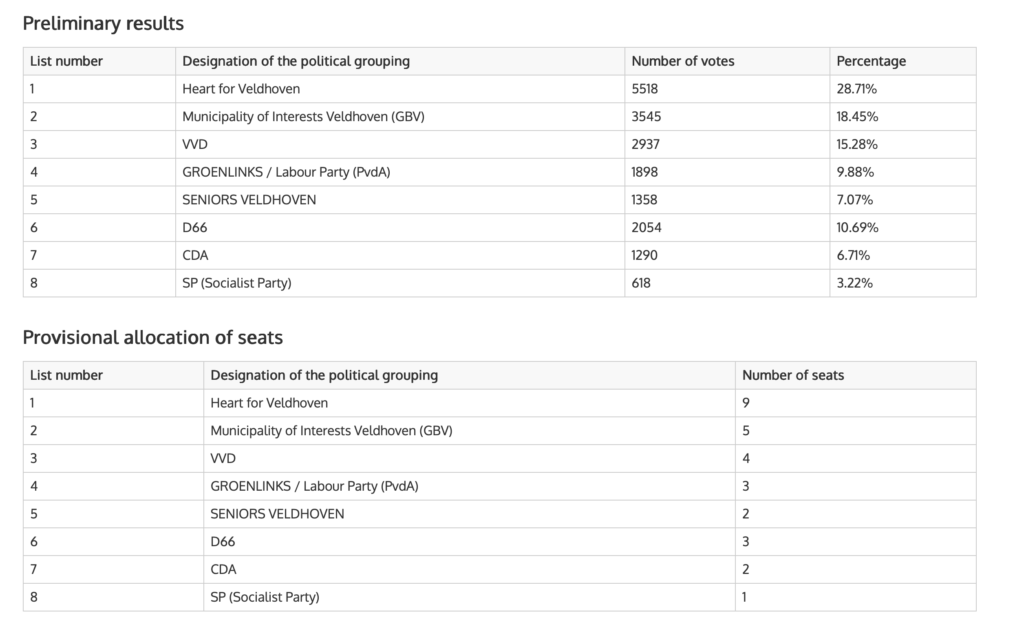Select the 9 seats cell for Heart for Veldhoven
1024x629 pixels.
click(746, 403)
